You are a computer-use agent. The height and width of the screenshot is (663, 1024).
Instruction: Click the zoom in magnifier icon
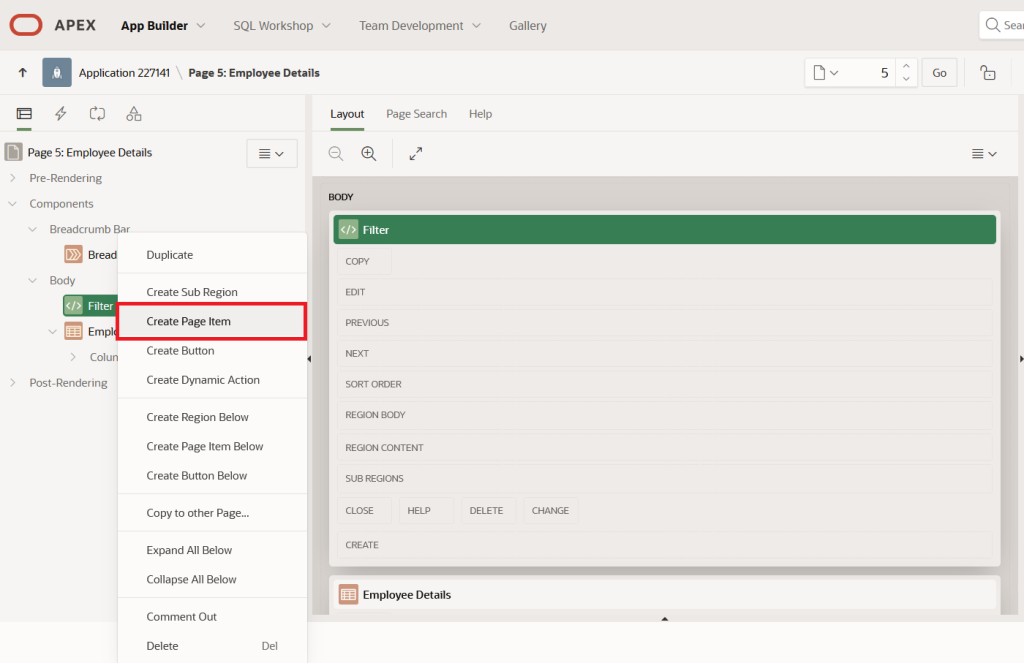pos(369,154)
